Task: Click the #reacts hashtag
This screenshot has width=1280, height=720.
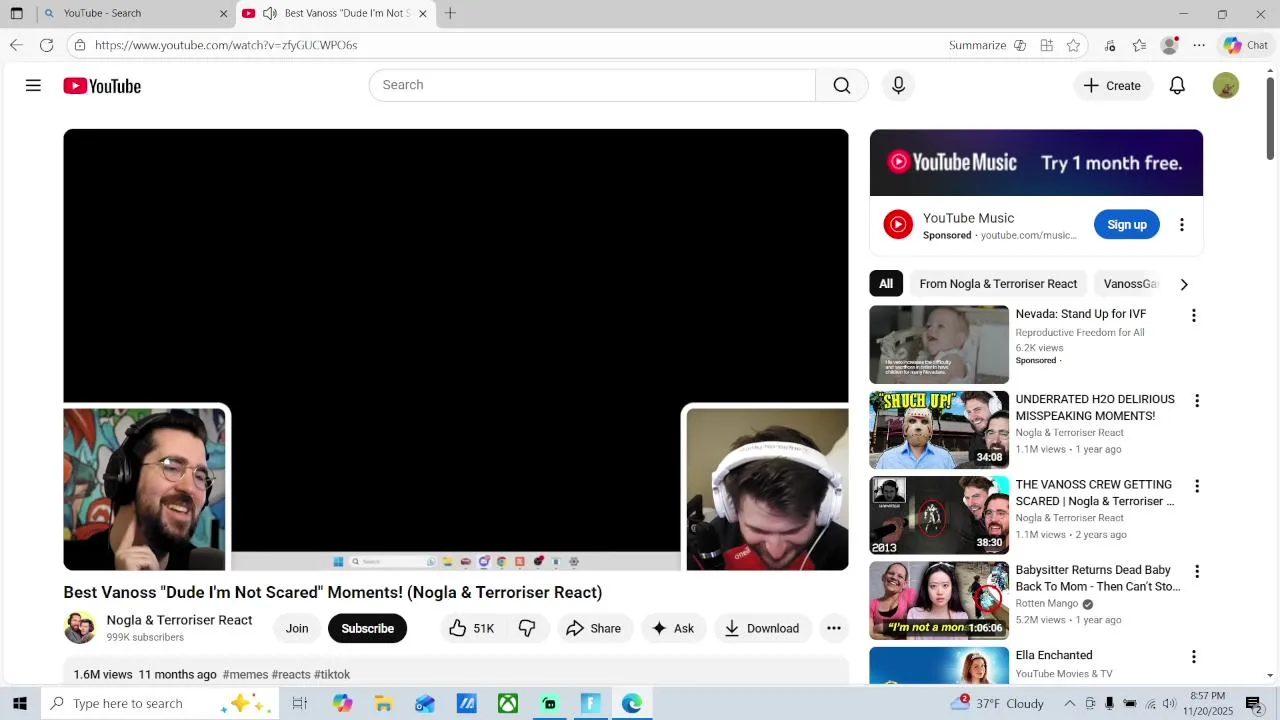Action: (291, 675)
